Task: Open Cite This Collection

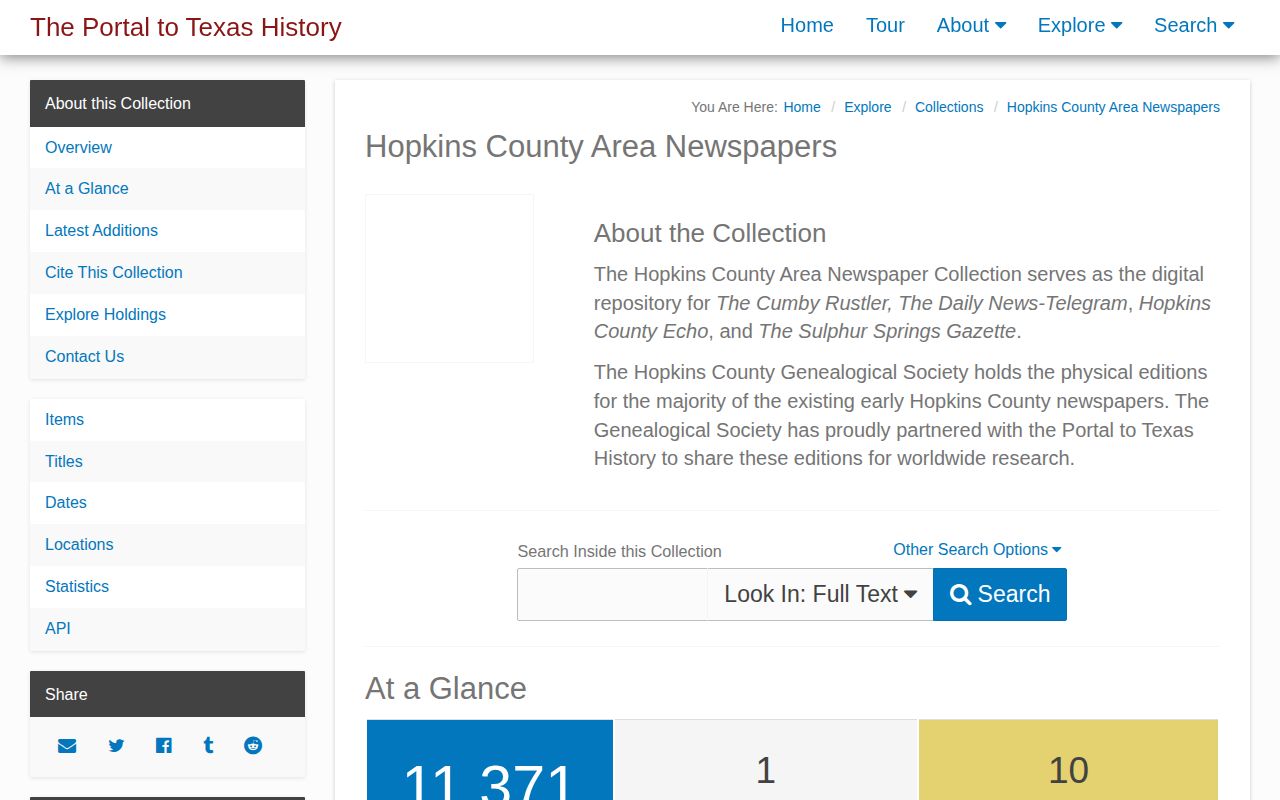Action: point(167,272)
